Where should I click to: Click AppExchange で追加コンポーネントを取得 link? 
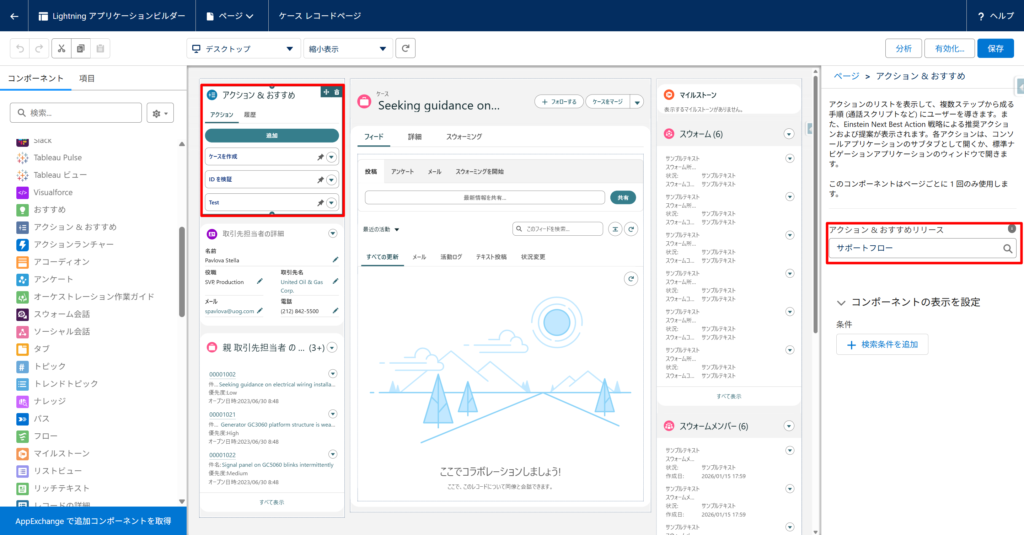(93, 521)
